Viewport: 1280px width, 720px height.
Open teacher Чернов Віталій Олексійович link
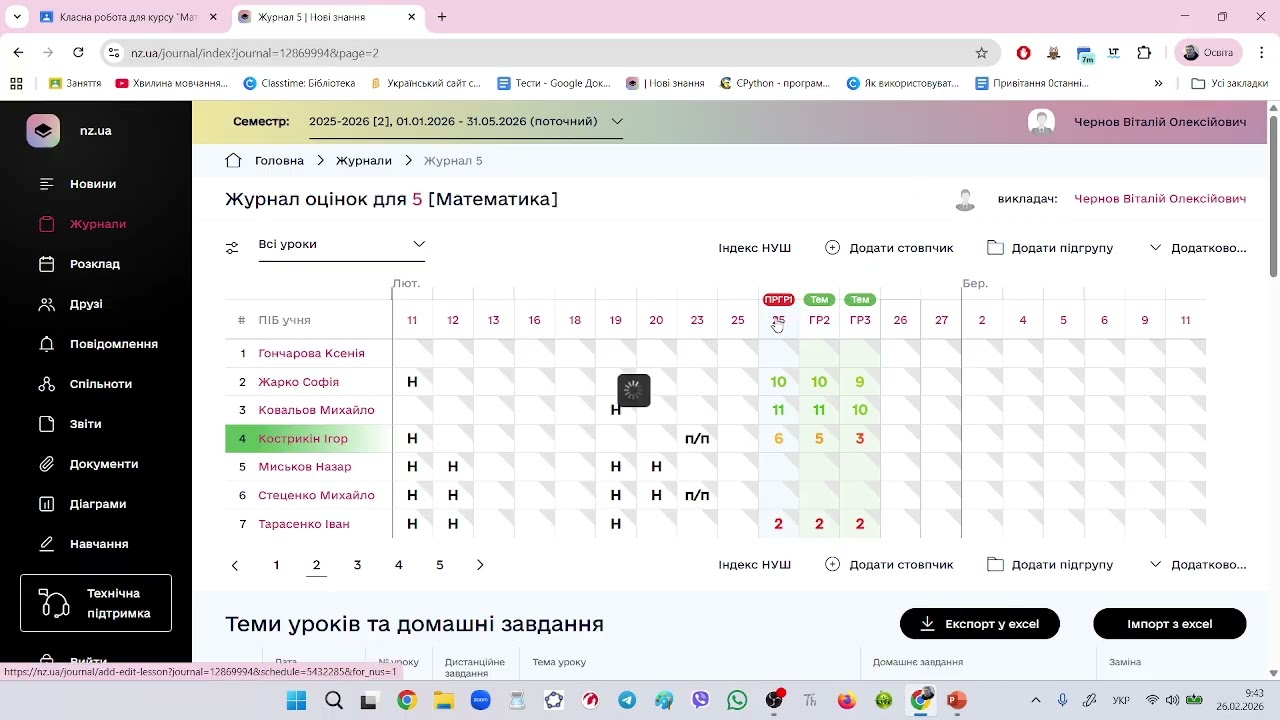click(x=1160, y=199)
